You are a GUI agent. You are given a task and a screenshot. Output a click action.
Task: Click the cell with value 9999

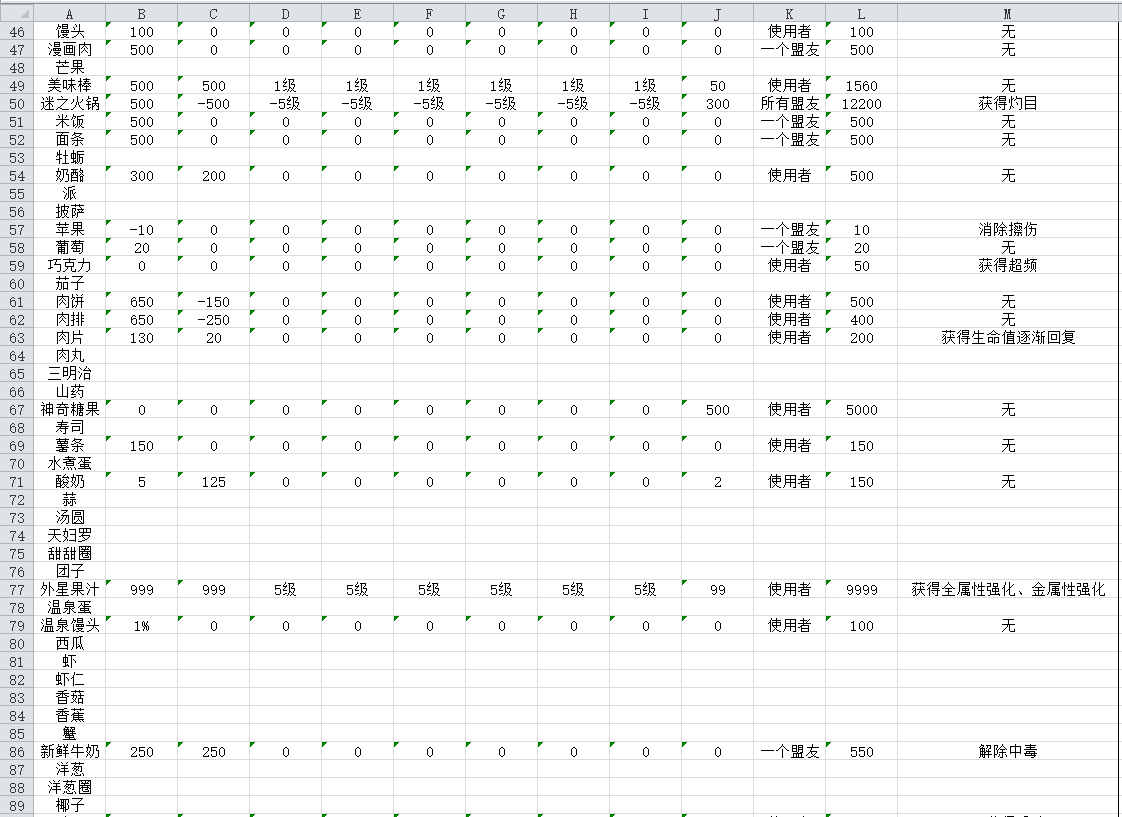pos(862,589)
